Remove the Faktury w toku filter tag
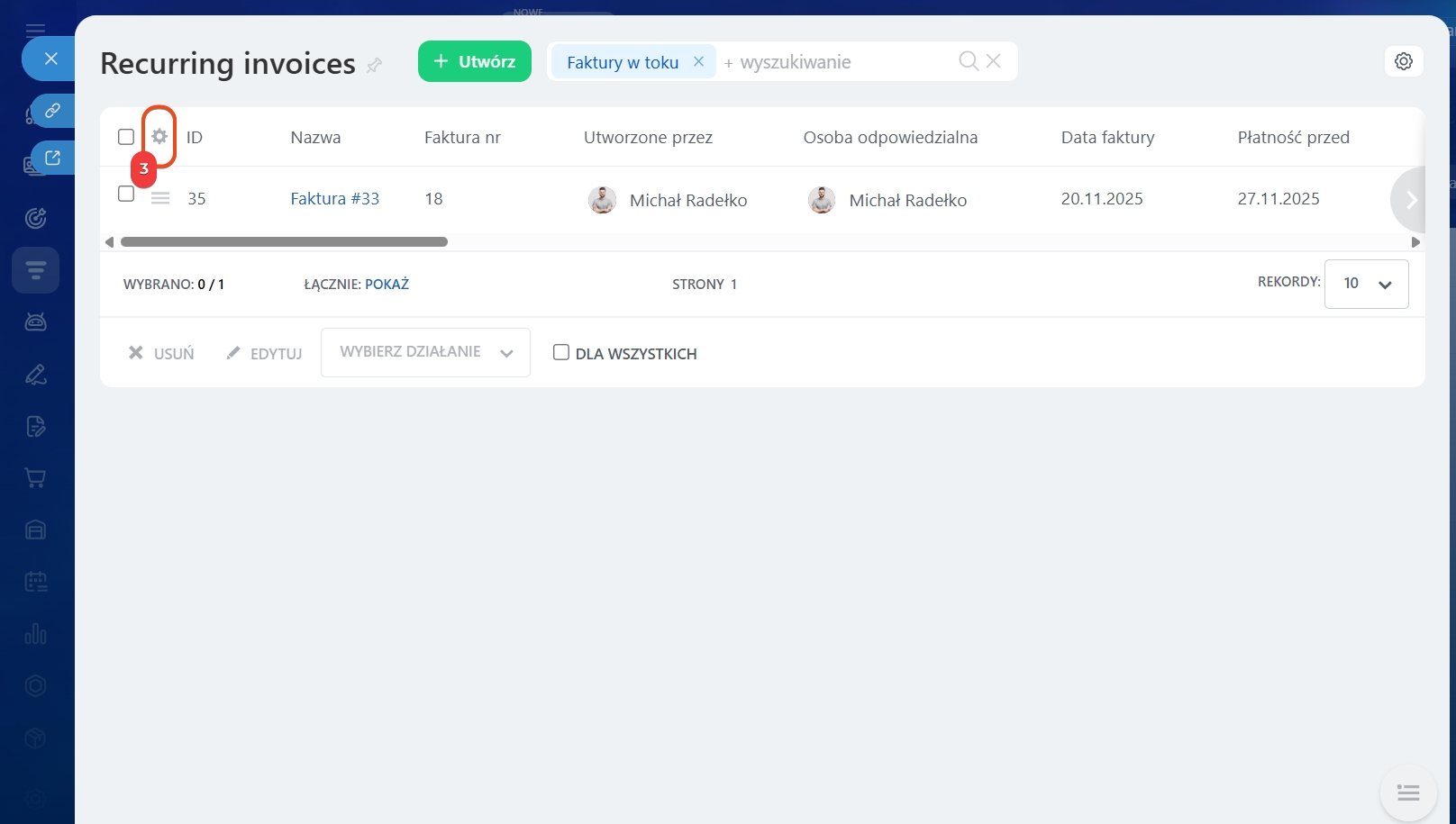This screenshot has height=824, width=1456. [x=698, y=61]
